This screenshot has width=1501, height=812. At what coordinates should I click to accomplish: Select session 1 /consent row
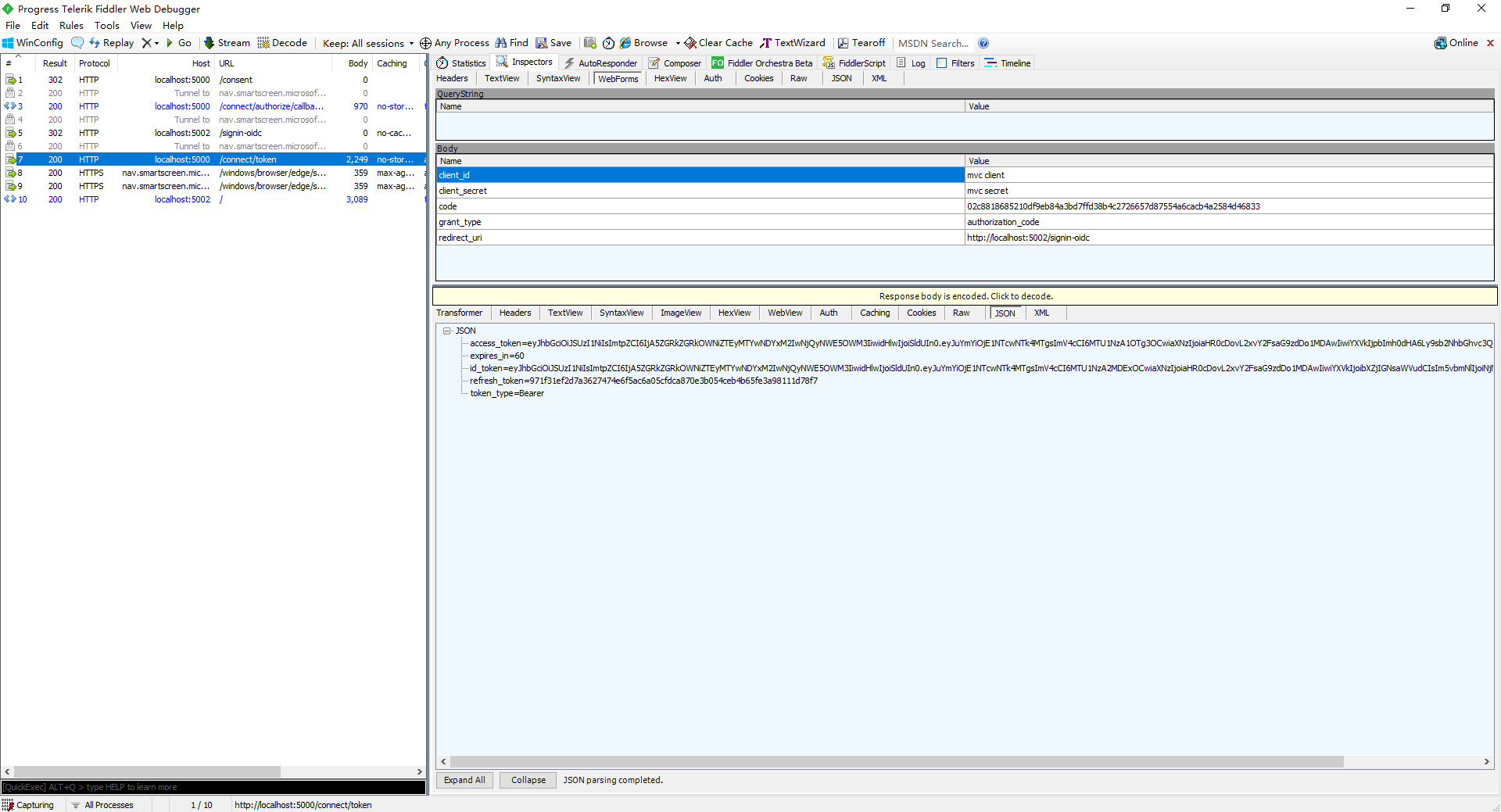[213, 80]
